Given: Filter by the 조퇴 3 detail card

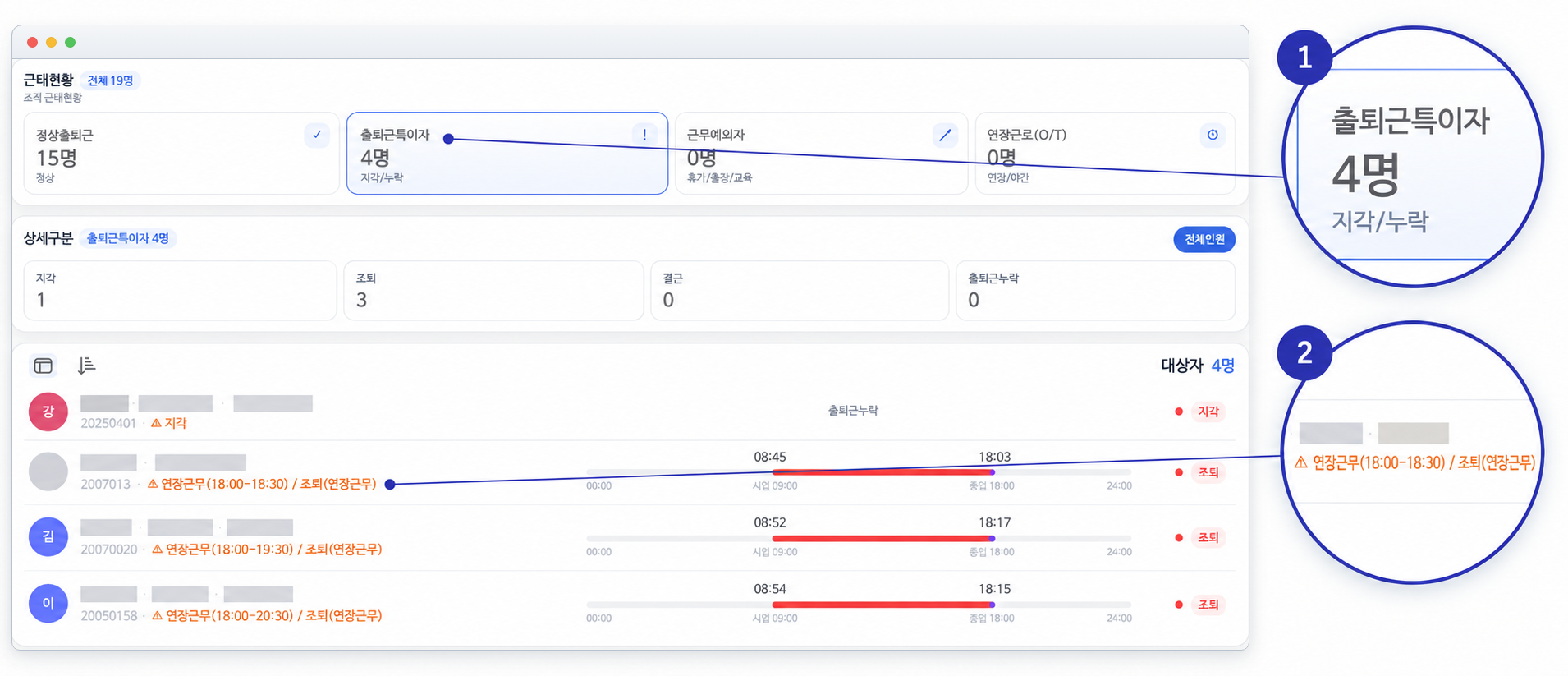Looking at the screenshot, I should pos(493,290).
